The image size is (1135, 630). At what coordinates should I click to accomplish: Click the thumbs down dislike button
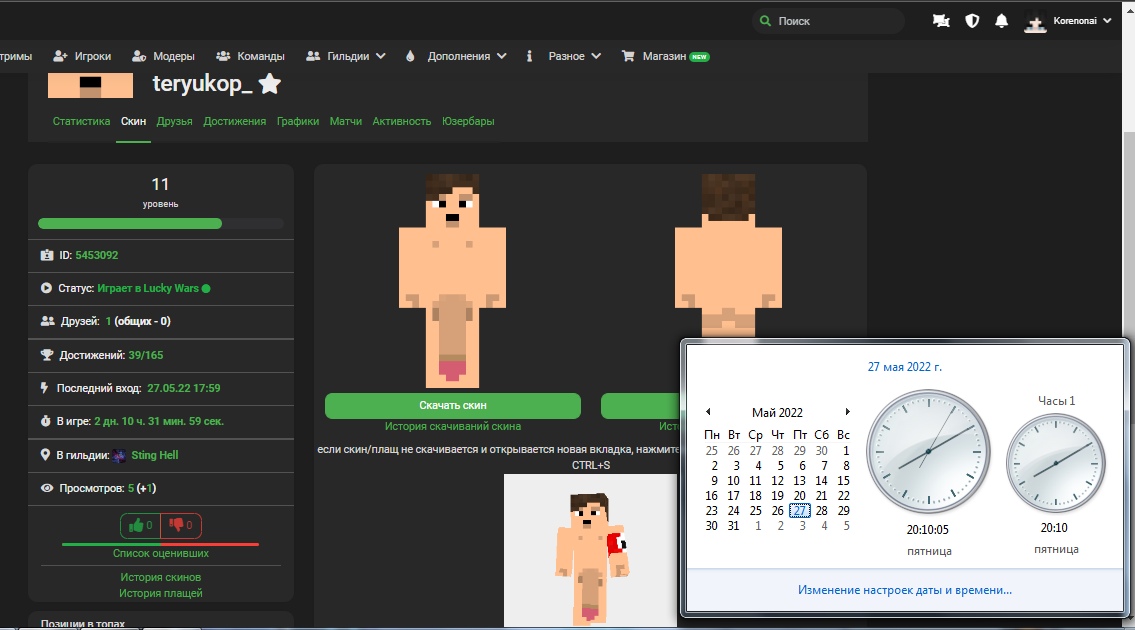(x=181, y=525)
